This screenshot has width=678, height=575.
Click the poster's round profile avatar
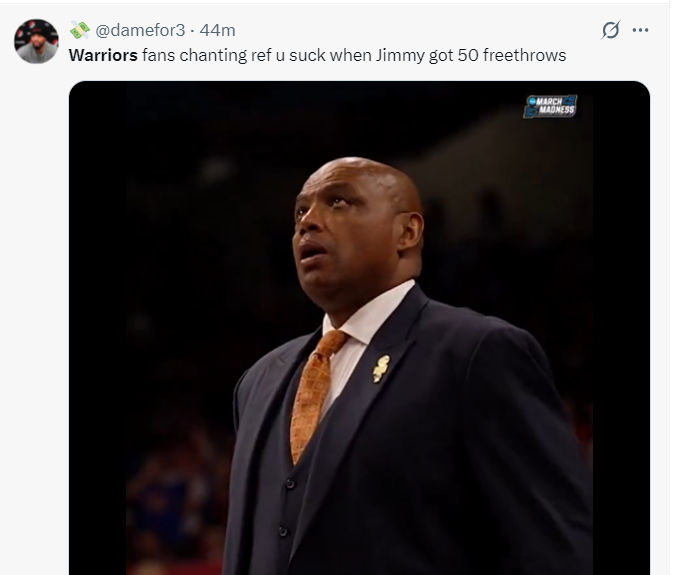[x=36, y=41]
